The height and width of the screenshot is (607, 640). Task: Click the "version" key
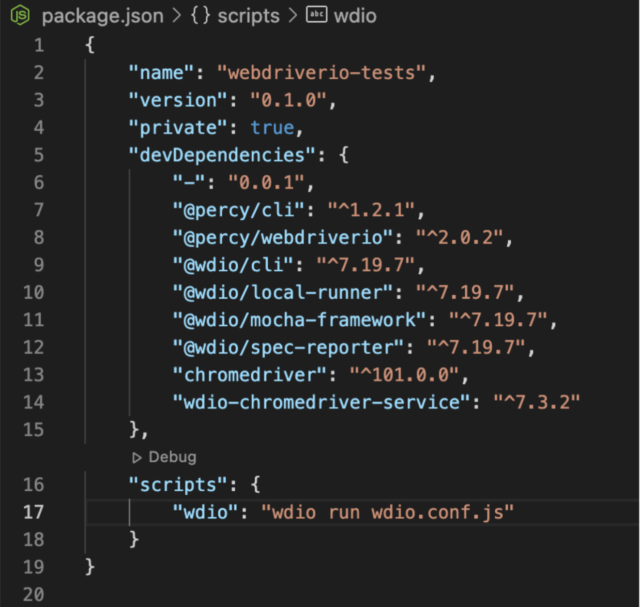click(x=178, y=100)
